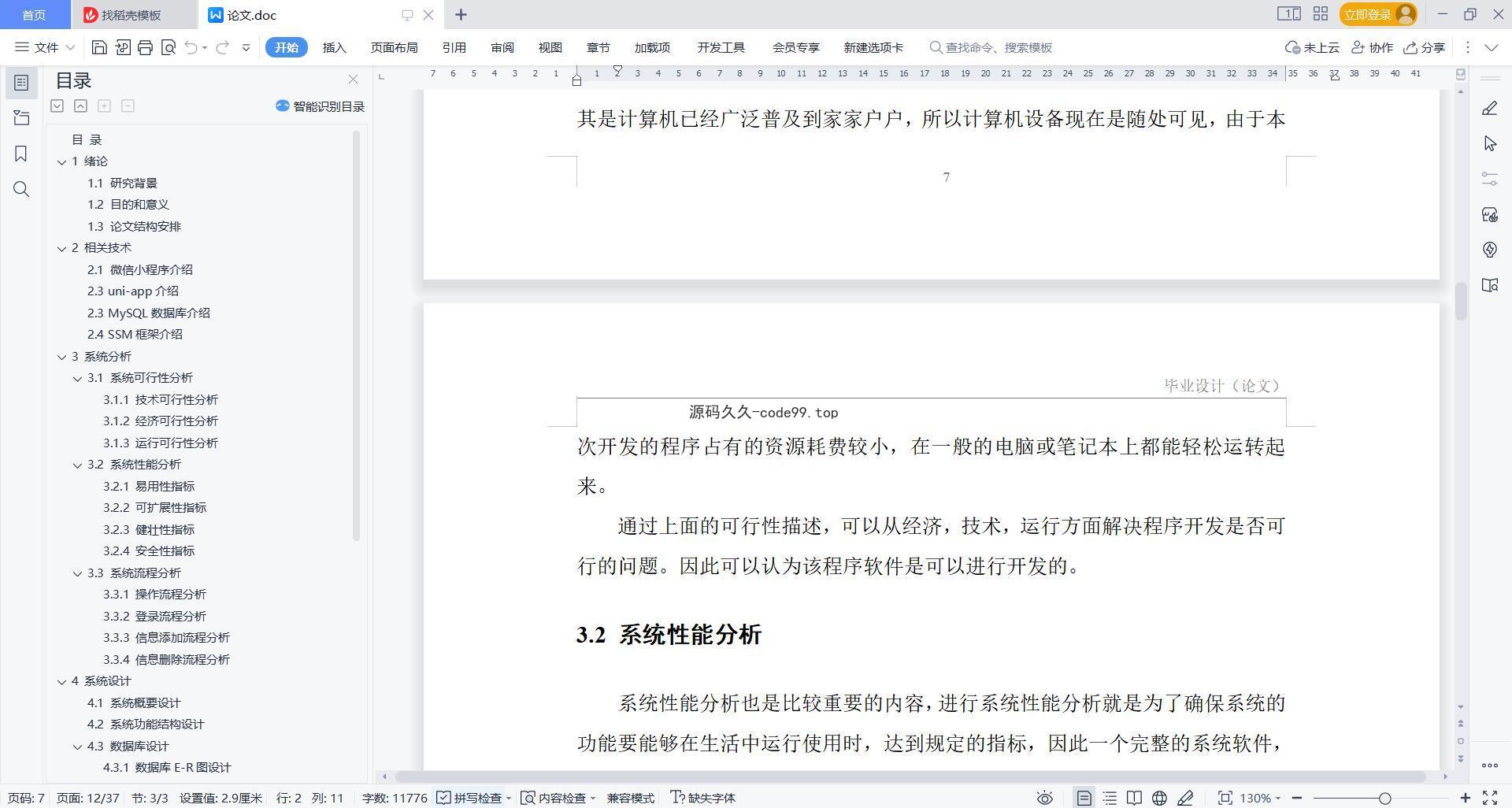
Task: Jump to 2.1 微信小程序介绍 heading
Action: pyautogui.click(x=140, y=269)
